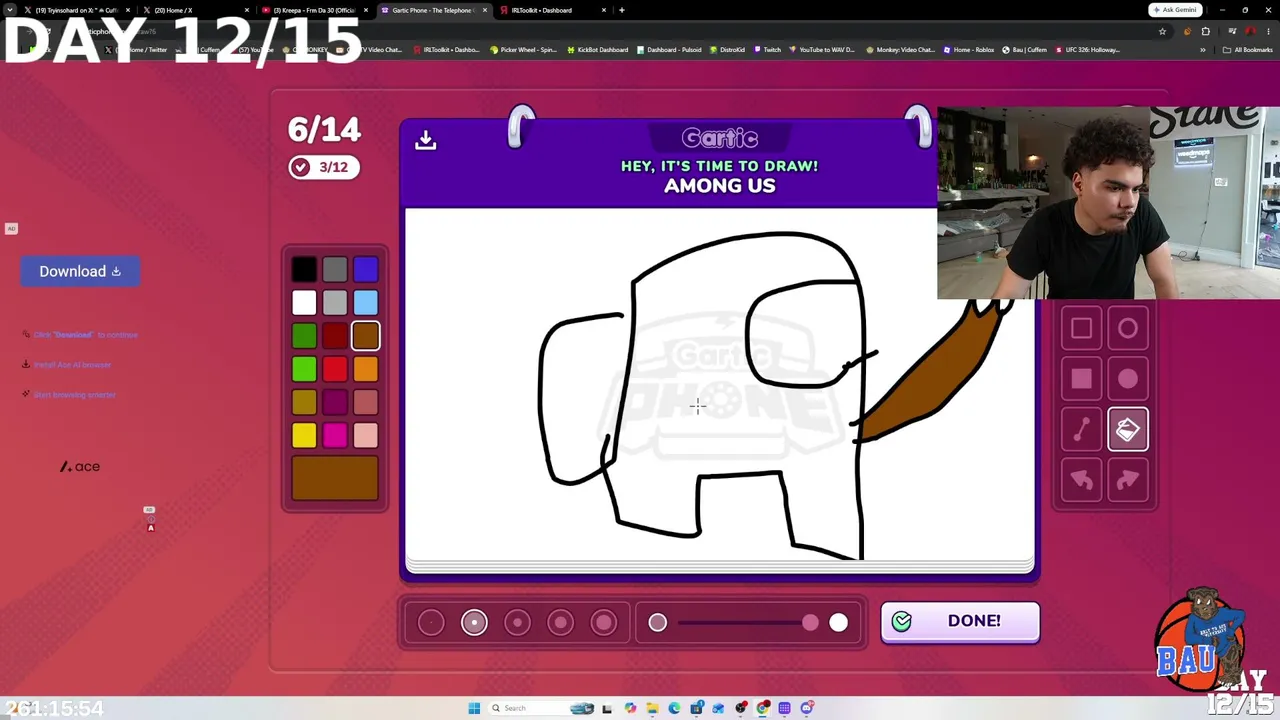The width and height of the screenshot is (1280, 720).
Task: Click the blue Download ad button
Action: point(80,272)
